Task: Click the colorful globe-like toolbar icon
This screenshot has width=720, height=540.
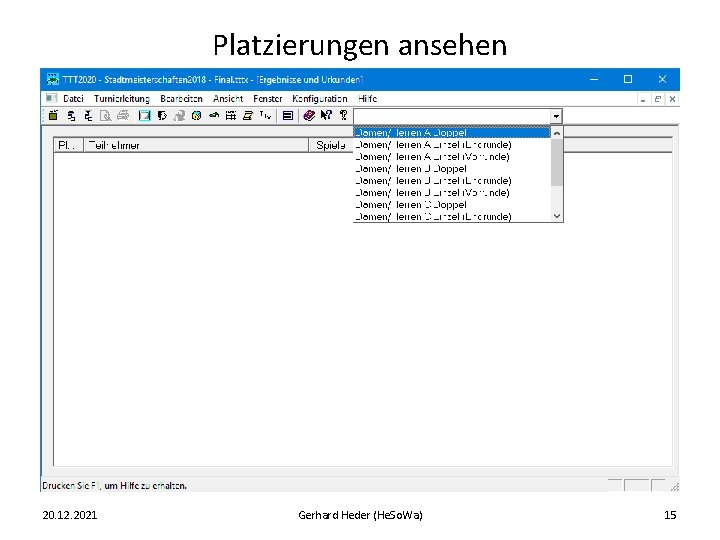Action: pyautogui.click(x=196, y=116)
